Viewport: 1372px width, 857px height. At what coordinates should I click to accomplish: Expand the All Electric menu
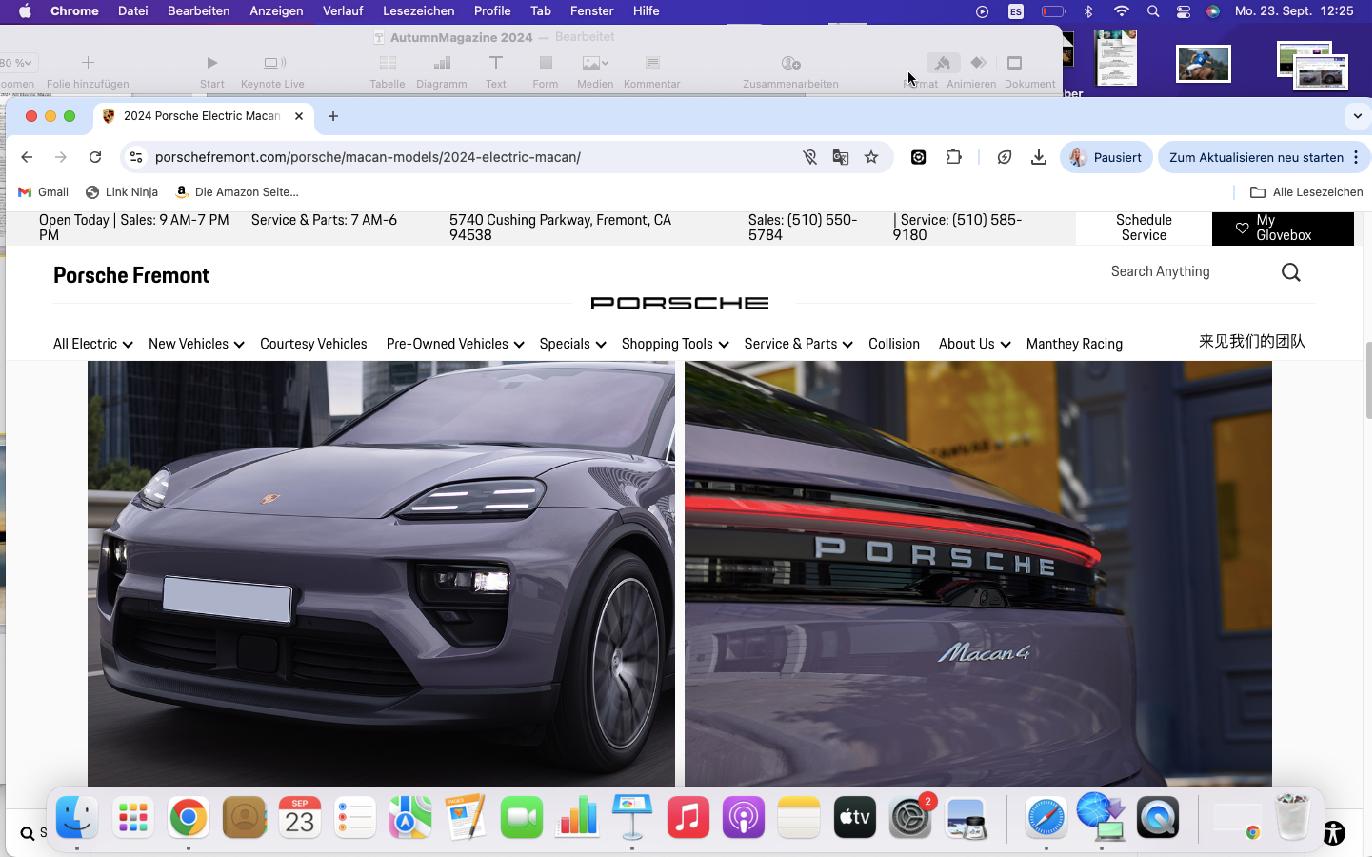point(92,344)
